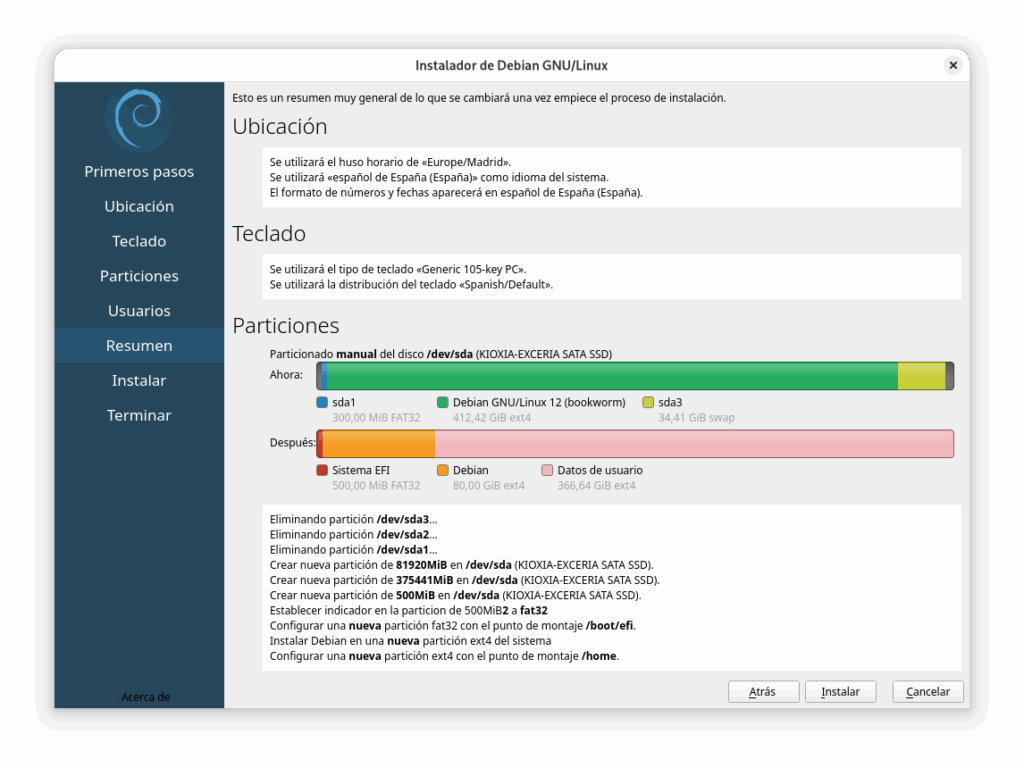This screenshot has height=768, width=1024.
Task: Click the orange Debian legend swatch
Action: (x=443, y=470)
